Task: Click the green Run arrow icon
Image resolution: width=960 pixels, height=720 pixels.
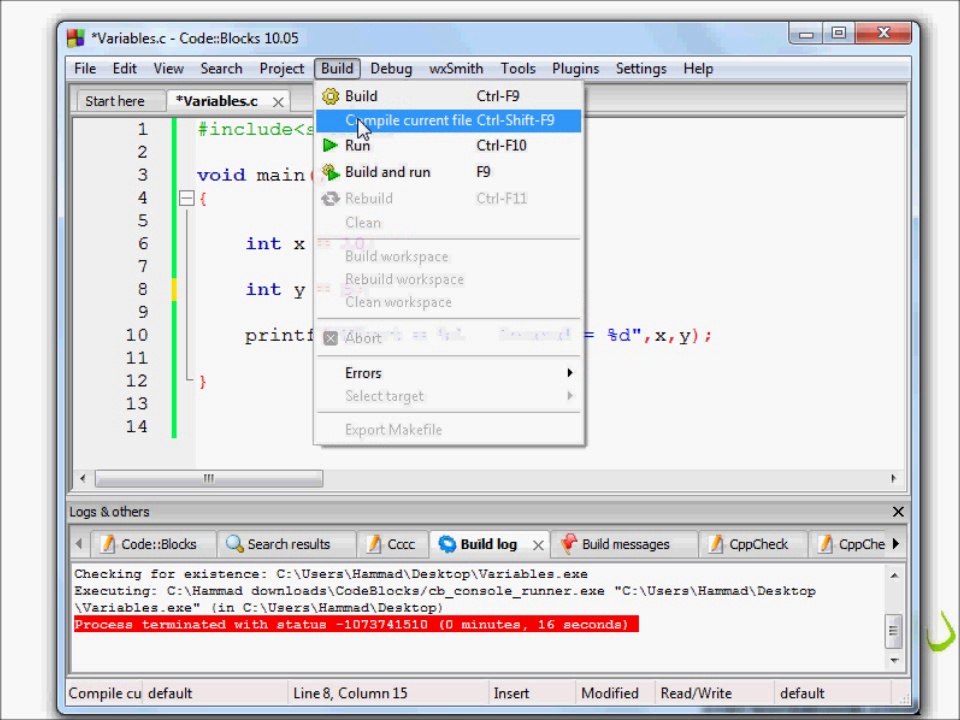Action: pos(330,145)
